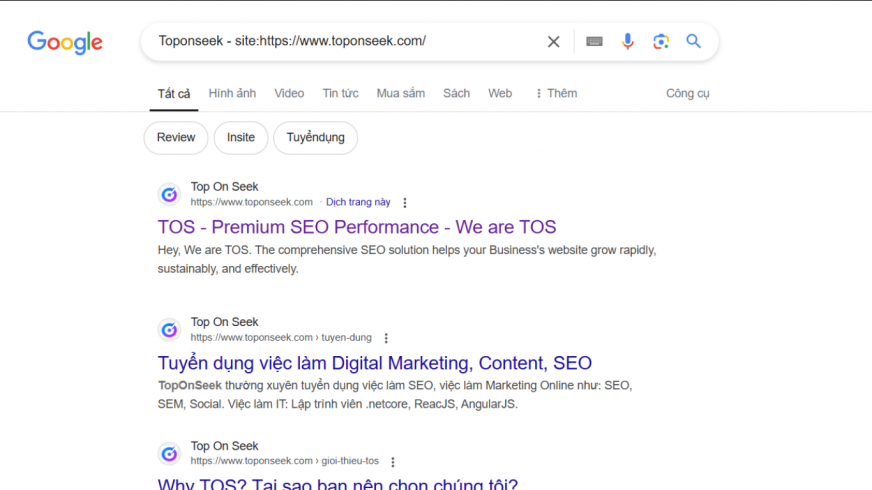The height and width of the screenshot is (490, 872).
Task: Click the Tuyểndụng filter chip
Action: pos(315,138)
